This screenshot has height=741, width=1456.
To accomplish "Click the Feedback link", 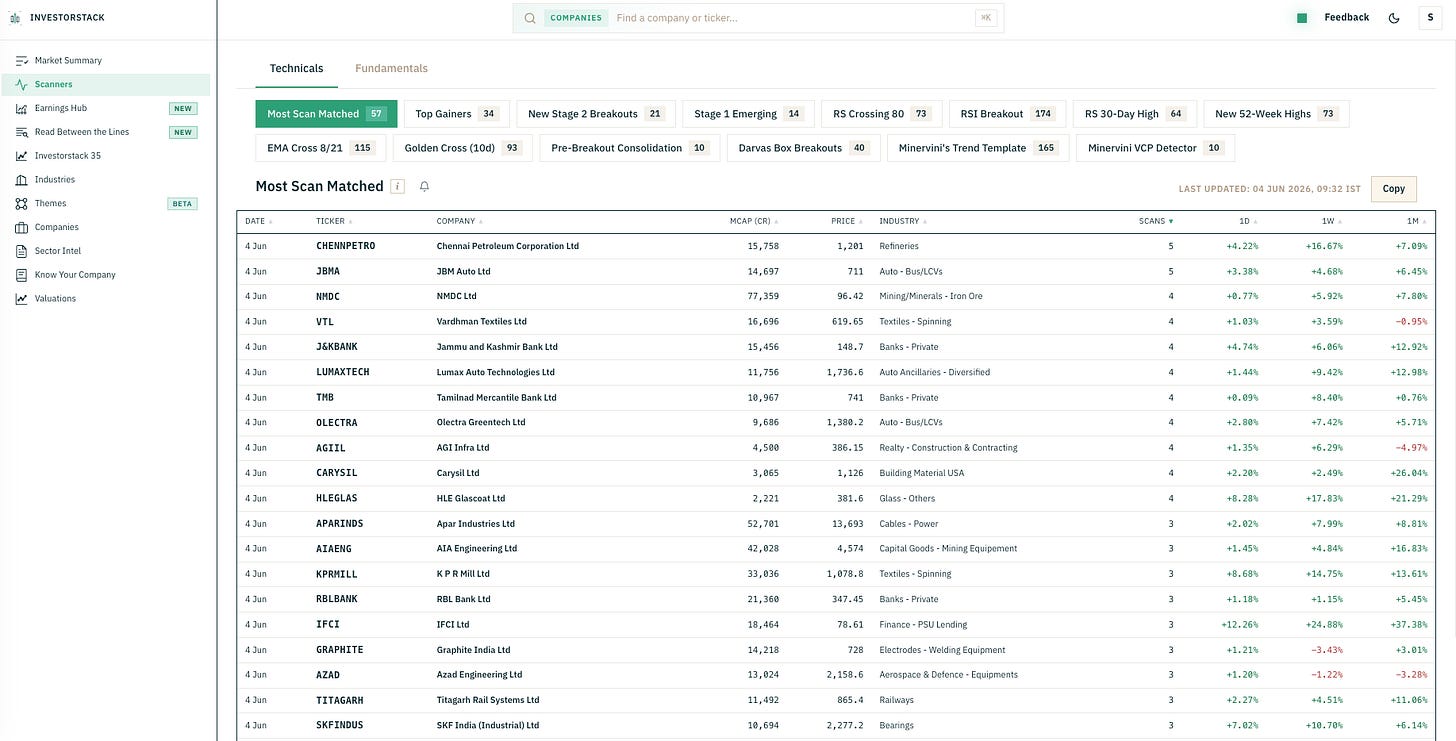I will click(1347, 18).
